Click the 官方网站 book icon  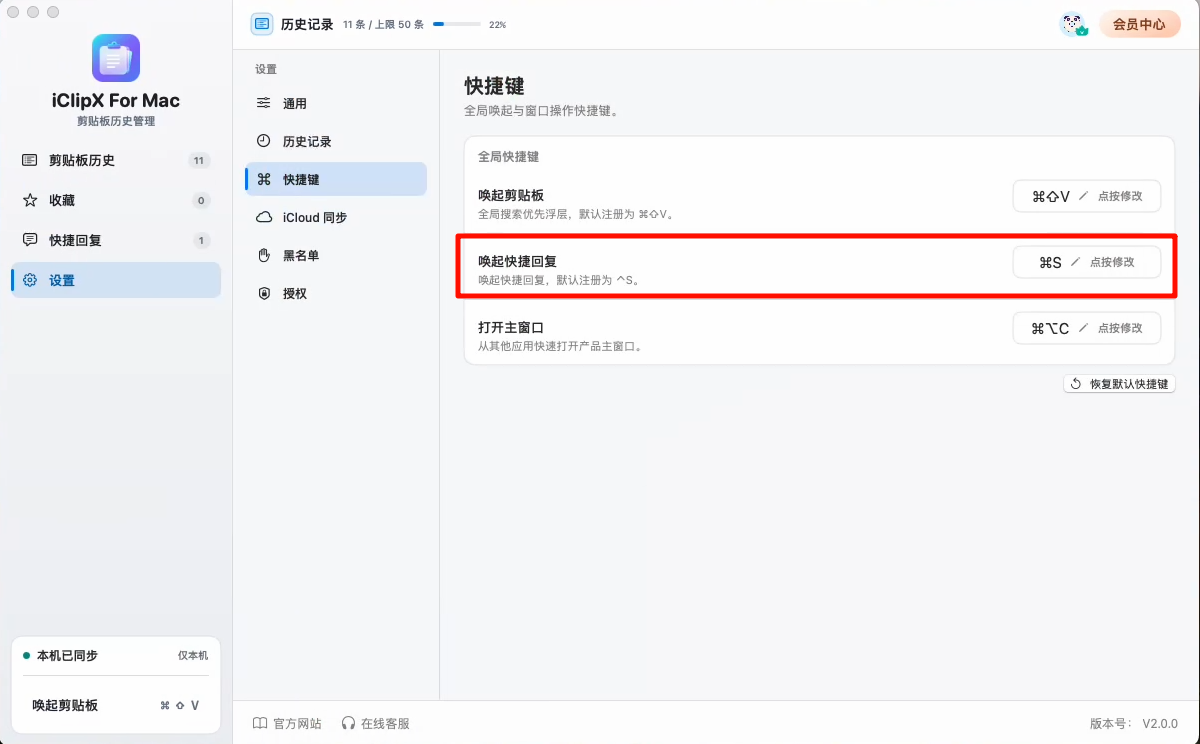pos(260,723)
